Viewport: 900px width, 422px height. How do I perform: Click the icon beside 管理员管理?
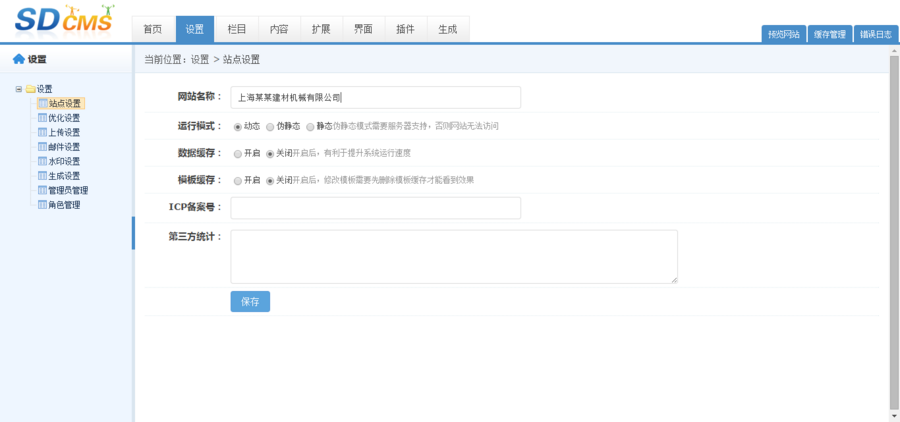[x=42, y=190]
